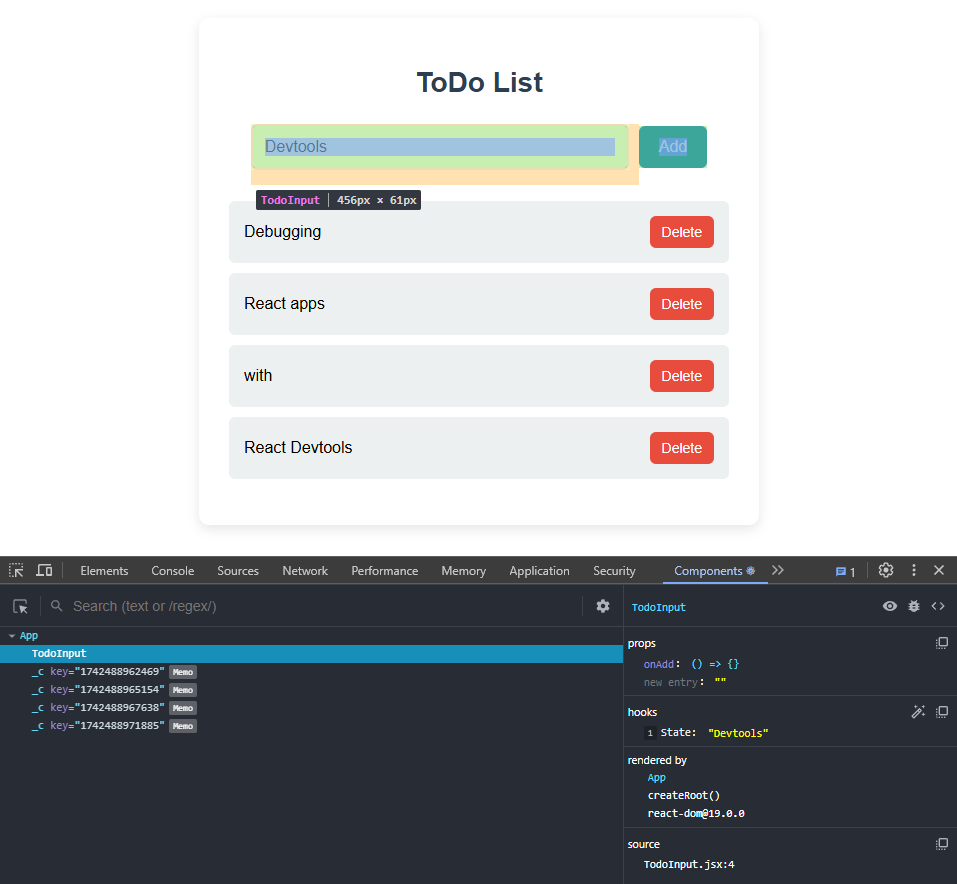View TodoInput source via code brackets icon
This screenshot has height=884, width=957.
pos(938,606)
